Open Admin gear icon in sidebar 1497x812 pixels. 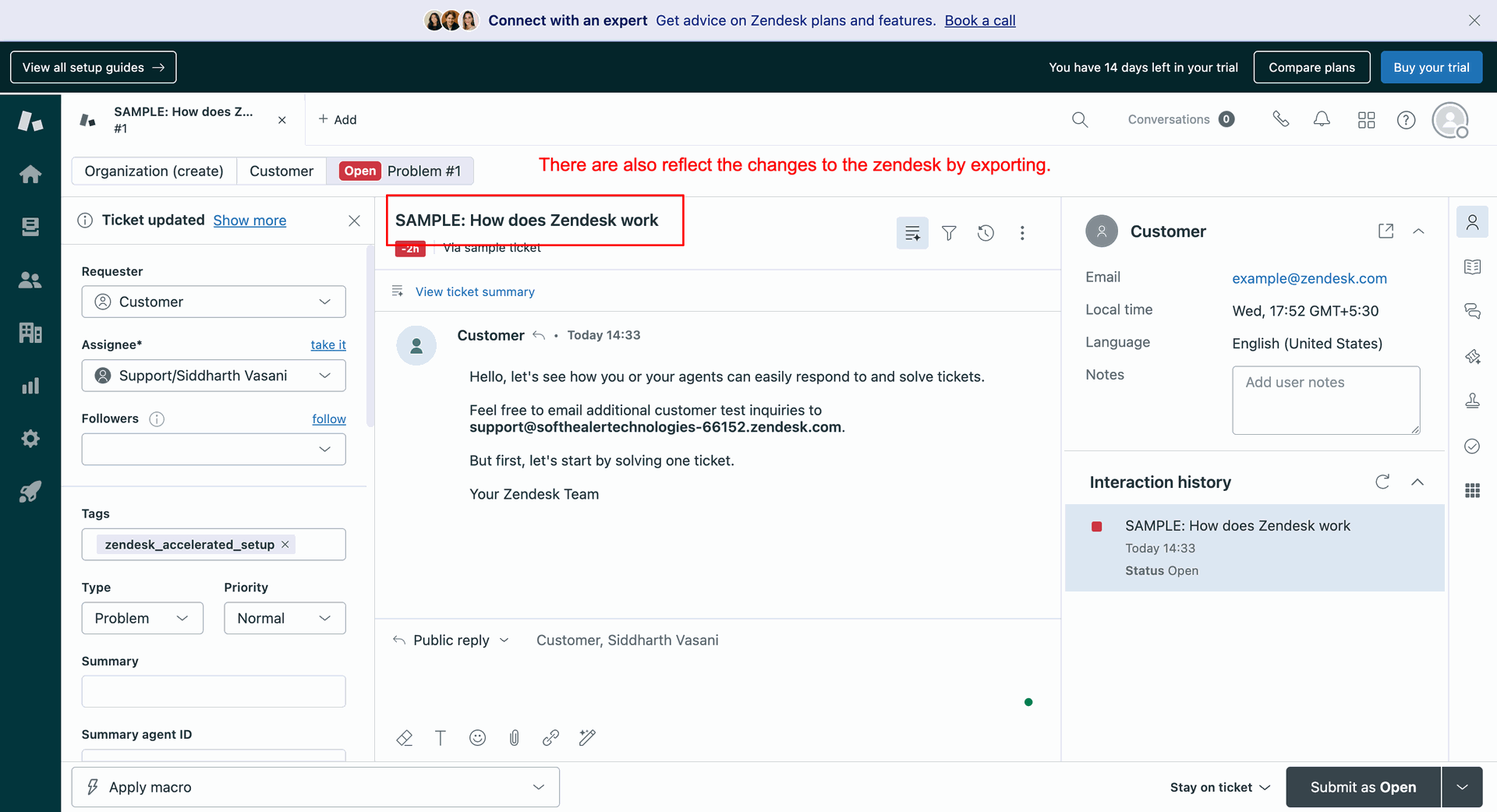[x=30, y=439]
